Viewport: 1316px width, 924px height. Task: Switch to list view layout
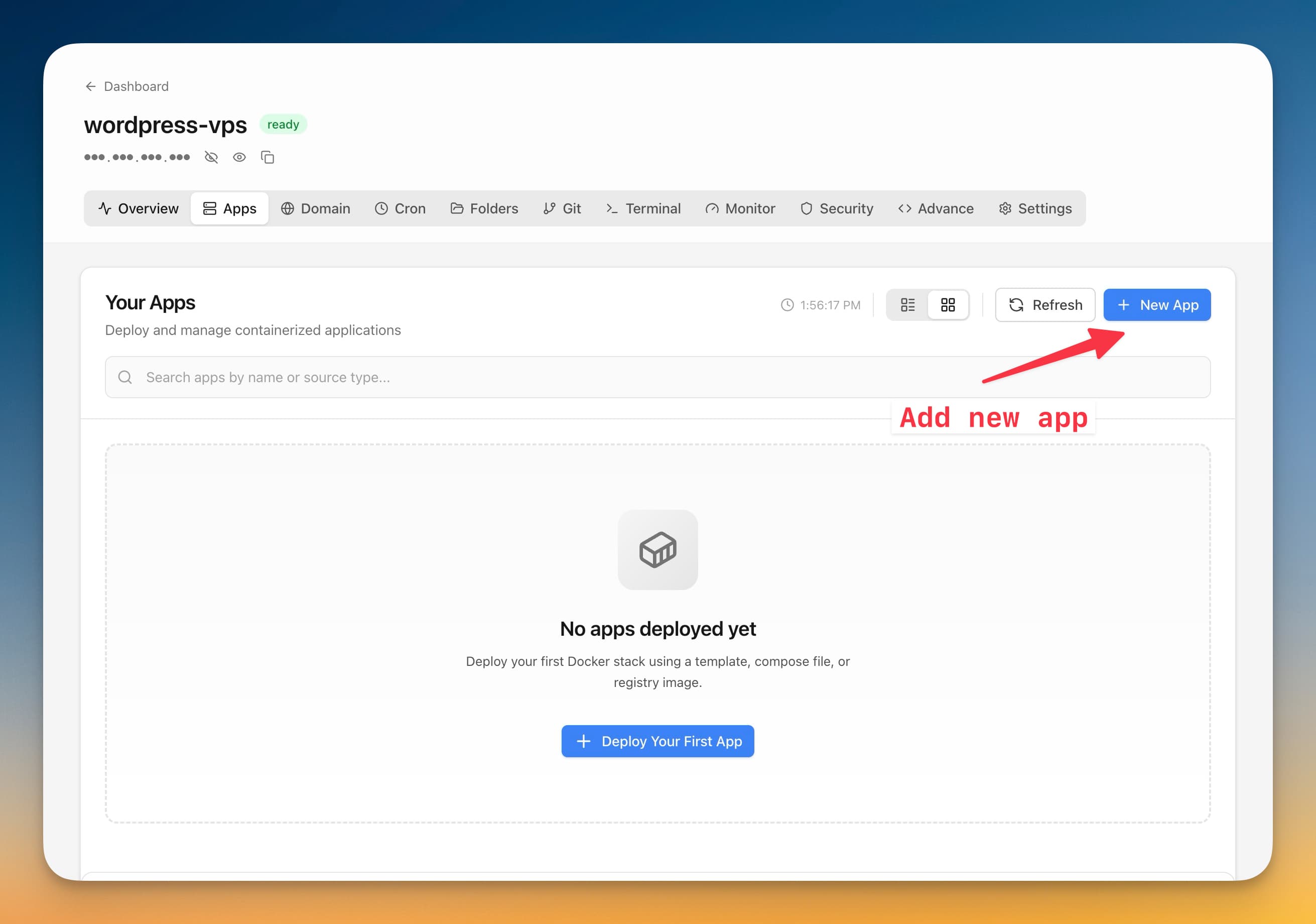(908, 304)
